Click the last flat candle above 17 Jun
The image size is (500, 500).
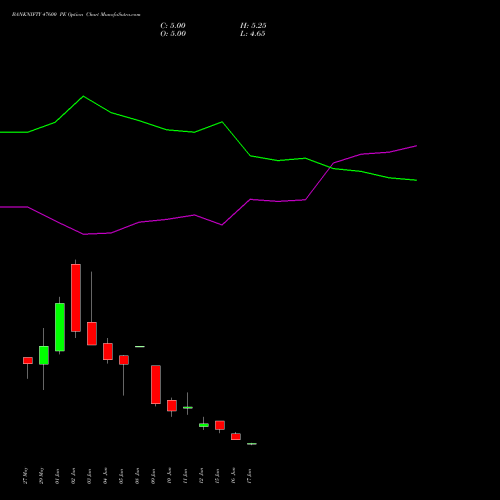(x=252, y=444)
